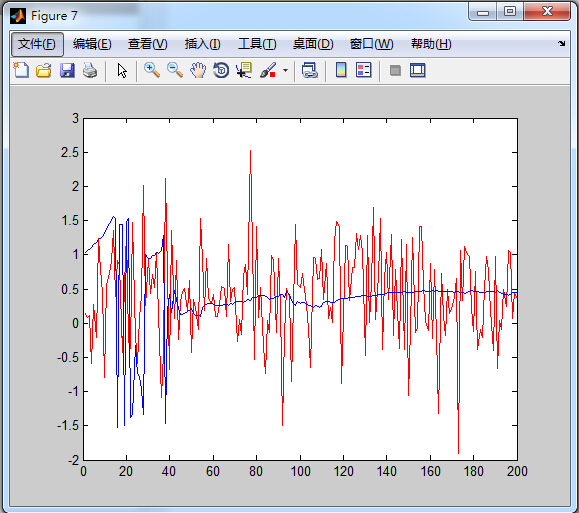Enable the Data Cursor tool

tap(244, 70)
